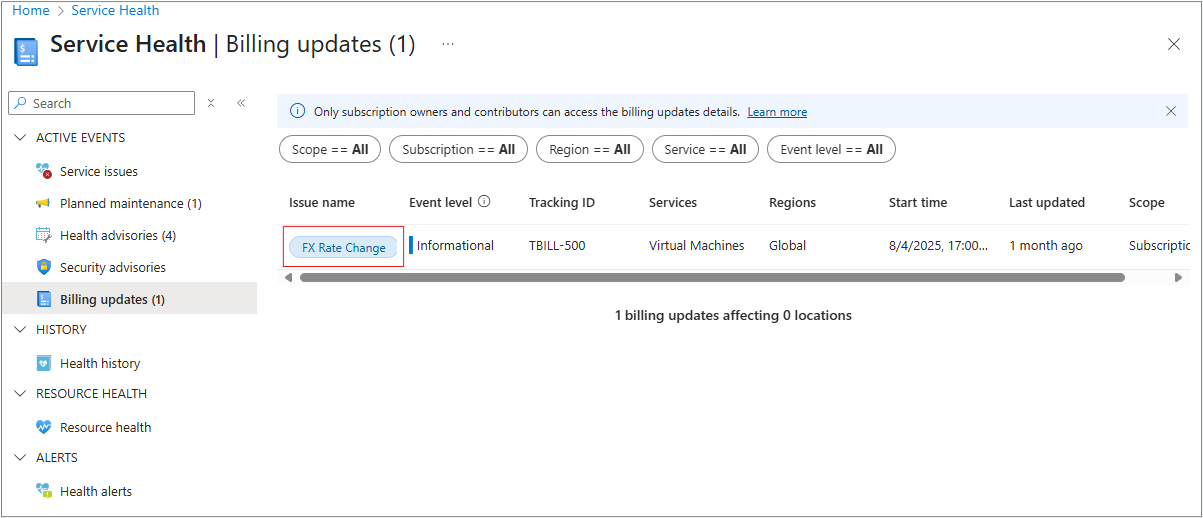Image resolution: width=1203 pixels, height=518 pixels.
Task: Click the Billing updates sidebar icon
Action: (x=43, y=300)
